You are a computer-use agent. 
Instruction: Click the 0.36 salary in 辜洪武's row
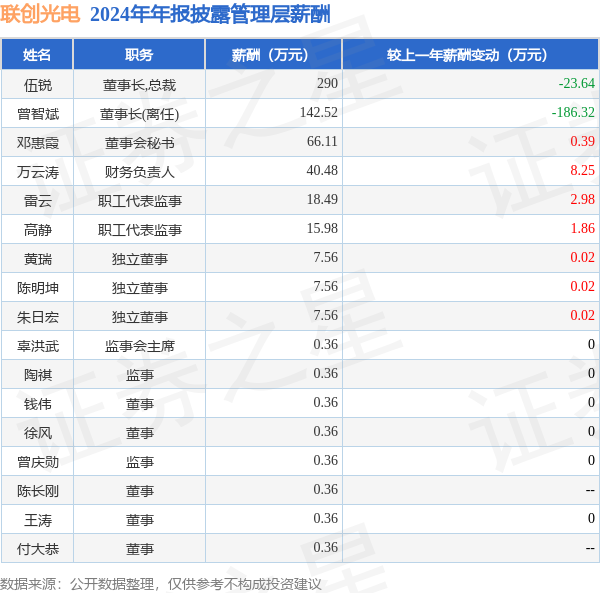pos(326,344)
